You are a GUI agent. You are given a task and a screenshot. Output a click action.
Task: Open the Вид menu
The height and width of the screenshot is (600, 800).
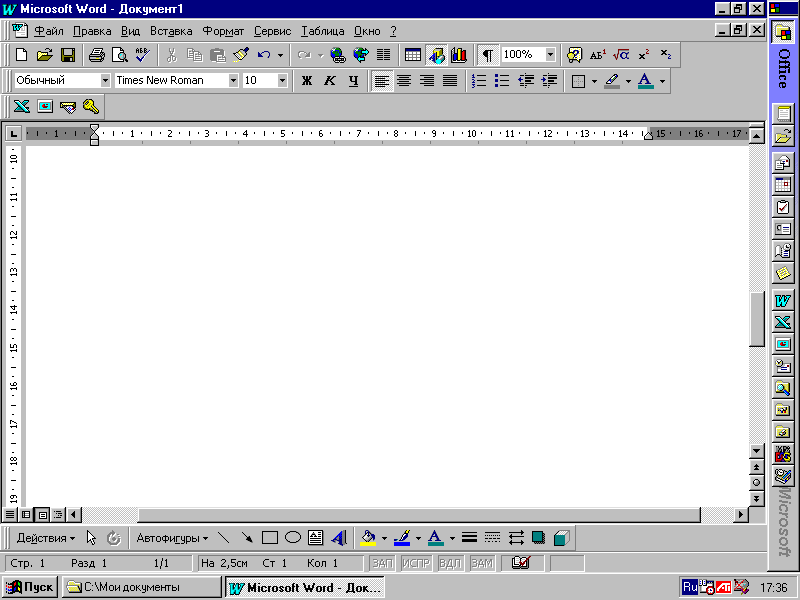(131, 31)
